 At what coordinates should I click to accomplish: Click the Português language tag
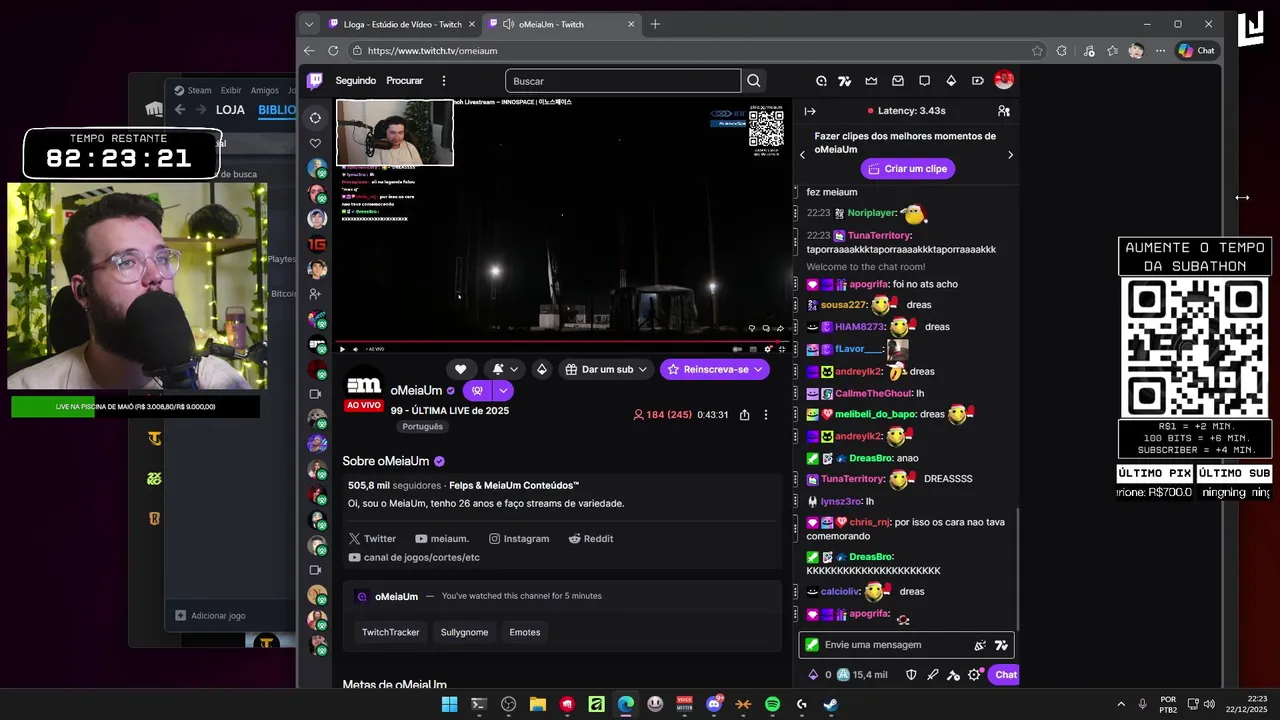[422, 427]
